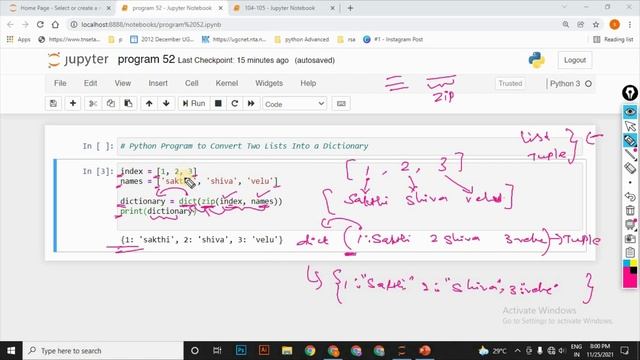Open the Edit menu
The width and height of the screenshot is (640, 360).
tap(90, 83)
